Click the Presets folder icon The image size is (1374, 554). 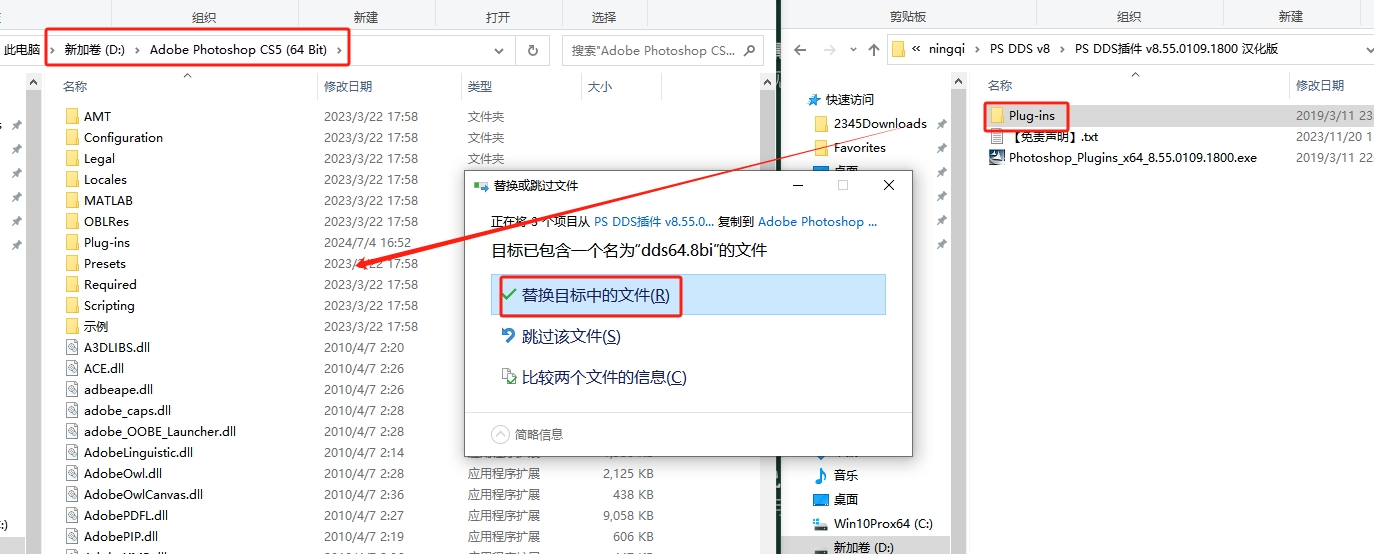(72, 264)
